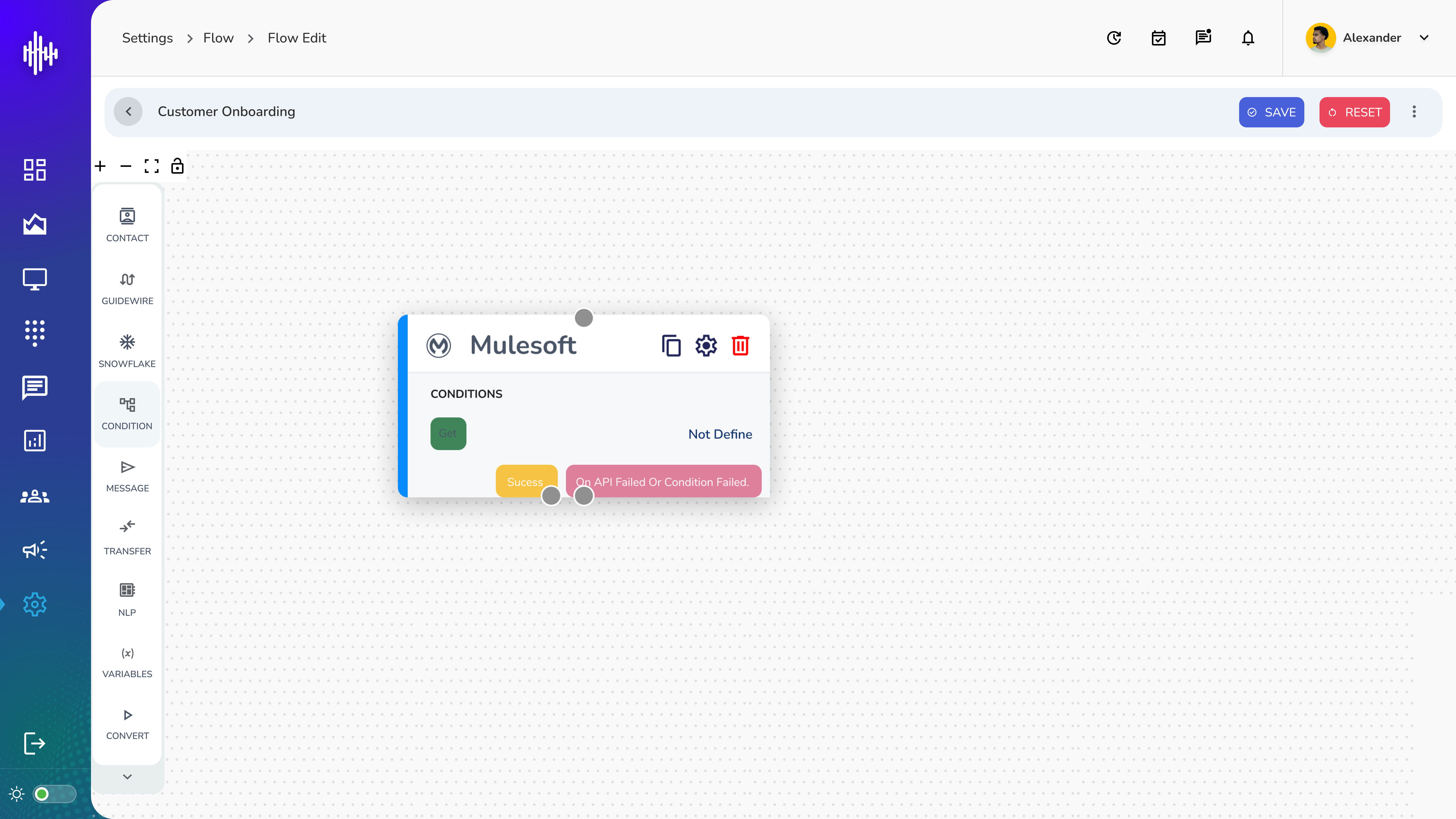
Task: Go to Flow breadcrumb
Action: [x=218, y=38]
